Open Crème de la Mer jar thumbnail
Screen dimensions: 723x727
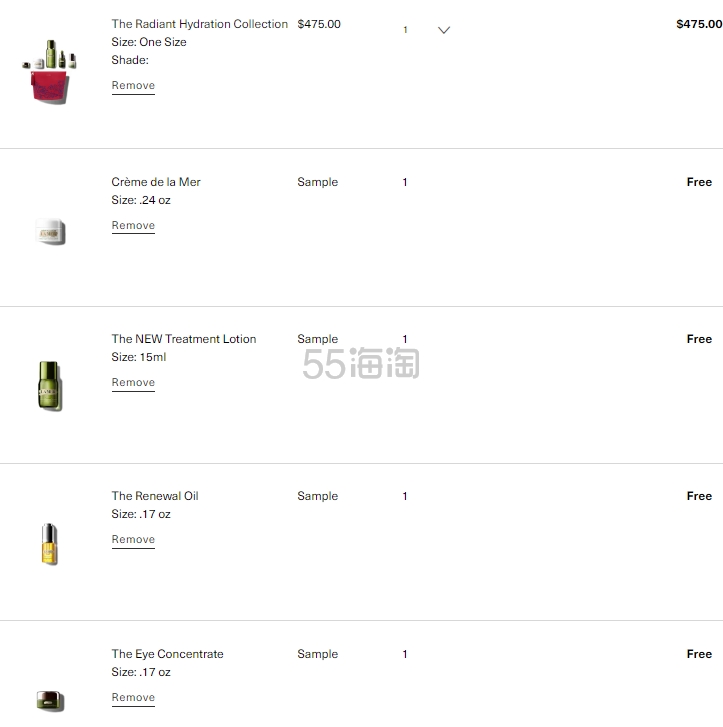click(x=51, y=231)
